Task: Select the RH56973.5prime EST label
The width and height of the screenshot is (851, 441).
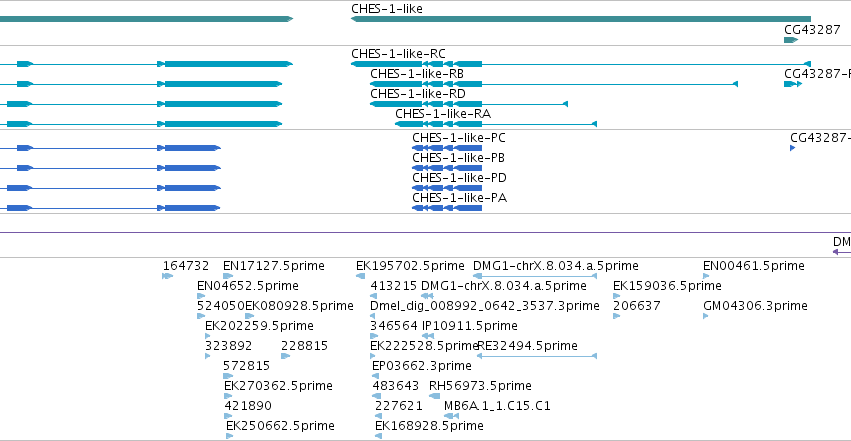Action: coord(480,386)
